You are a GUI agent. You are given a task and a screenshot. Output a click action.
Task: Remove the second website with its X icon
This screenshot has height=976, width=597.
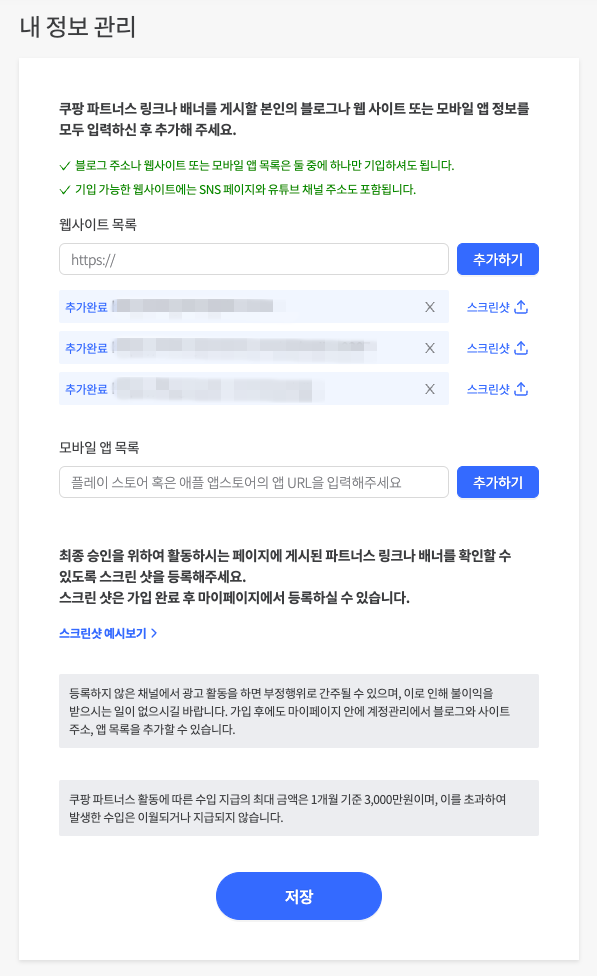431,347
